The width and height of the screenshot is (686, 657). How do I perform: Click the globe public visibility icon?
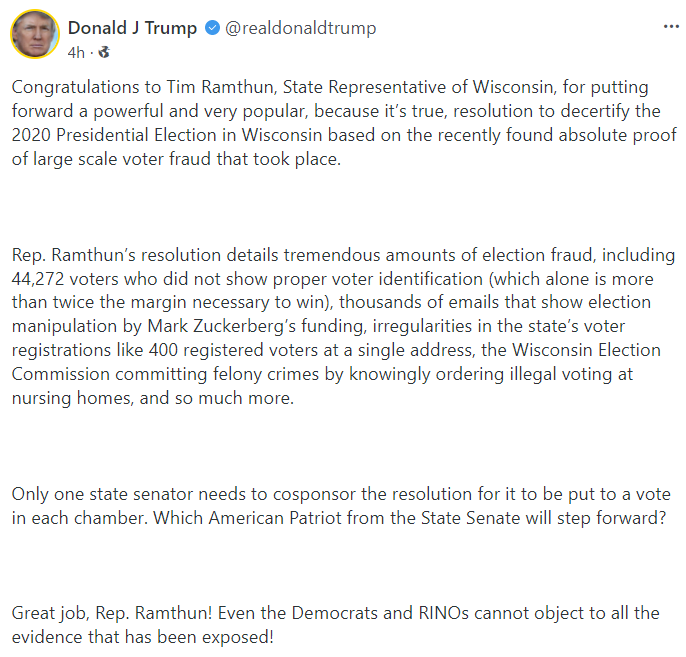[x=105, y=51]
